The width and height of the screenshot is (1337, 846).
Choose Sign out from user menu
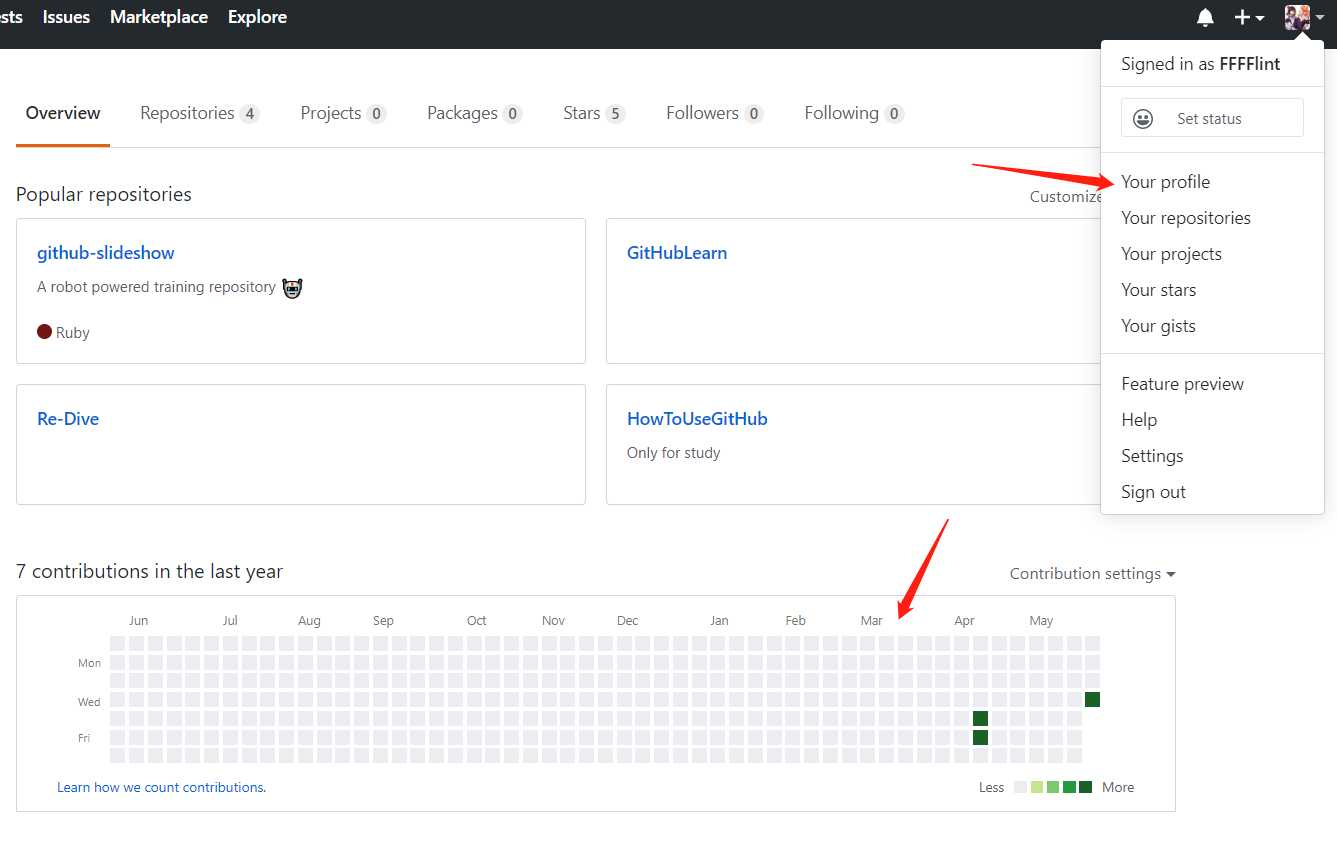(1153, 492)
